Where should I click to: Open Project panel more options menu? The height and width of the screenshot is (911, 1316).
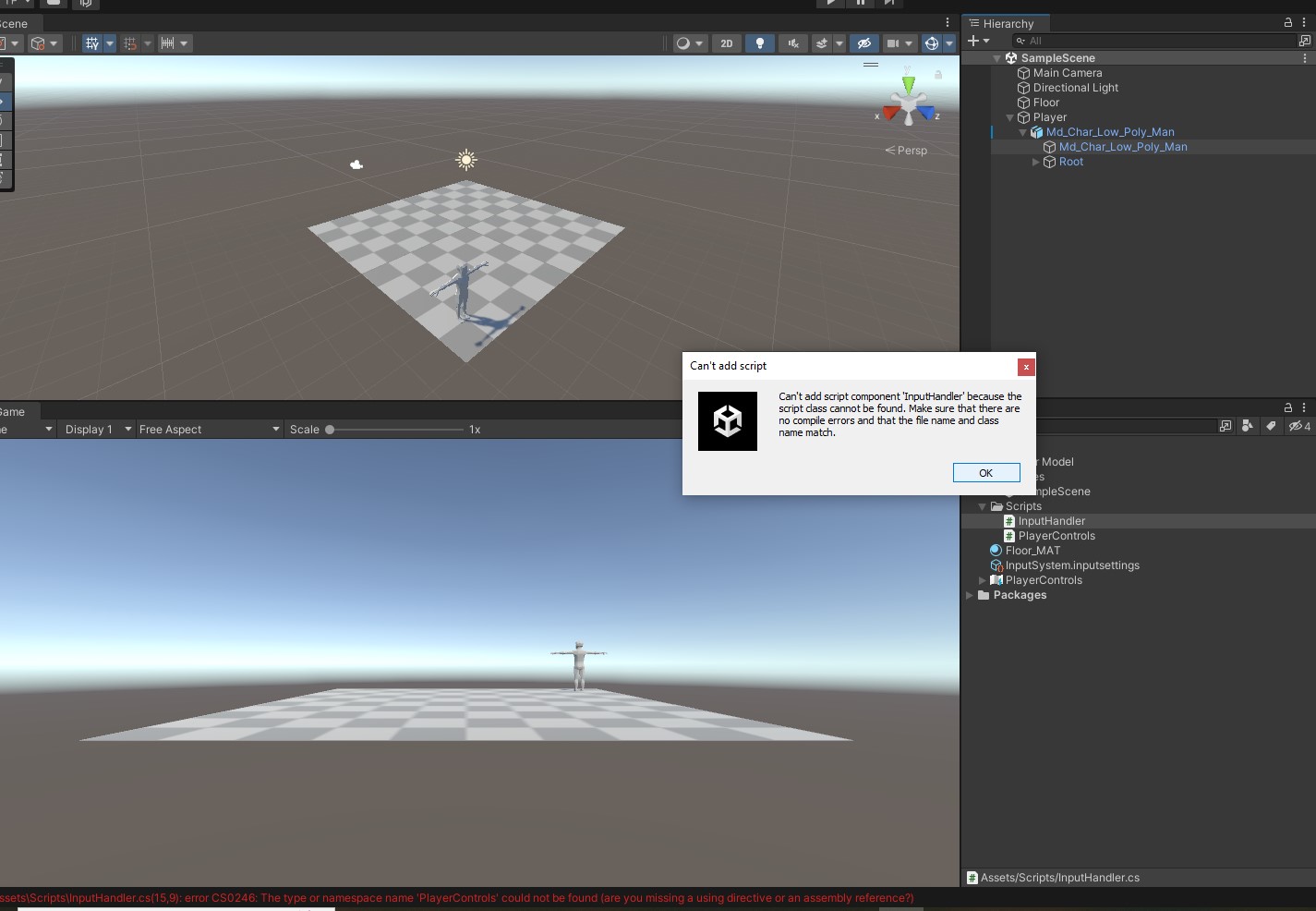(1304, 407)
